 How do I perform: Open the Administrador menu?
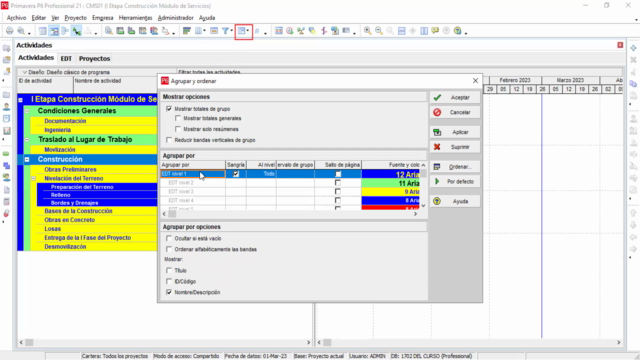(176, 18)
